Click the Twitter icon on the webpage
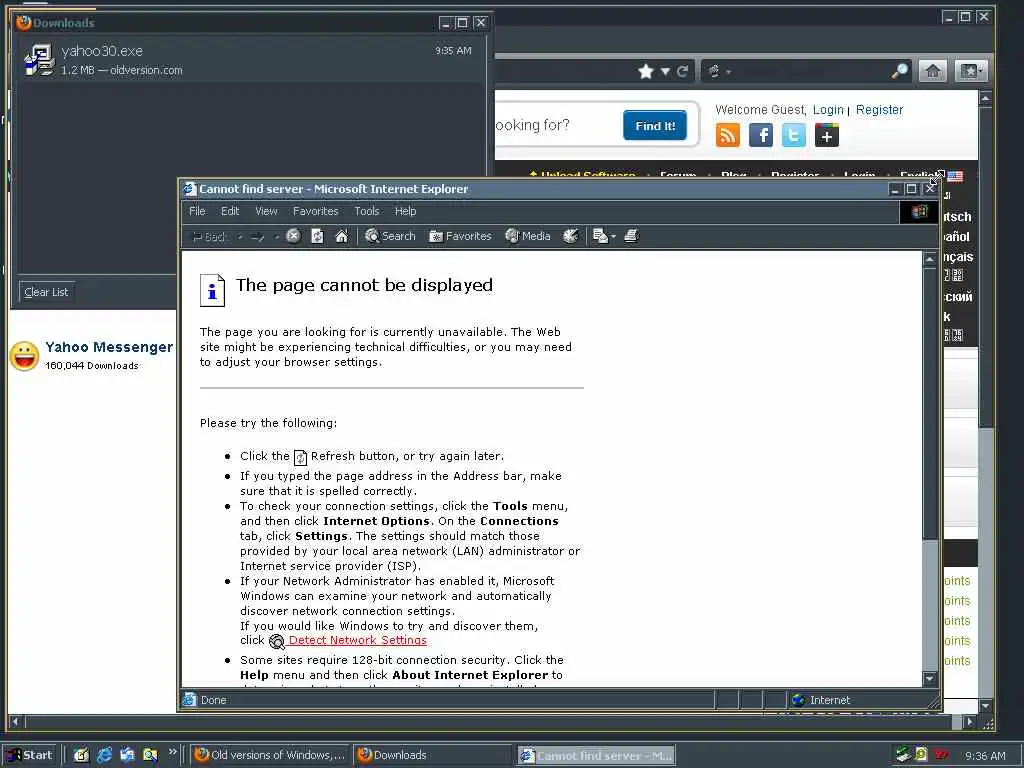The width and height of the screenshot is (1024, 768). 793,135
